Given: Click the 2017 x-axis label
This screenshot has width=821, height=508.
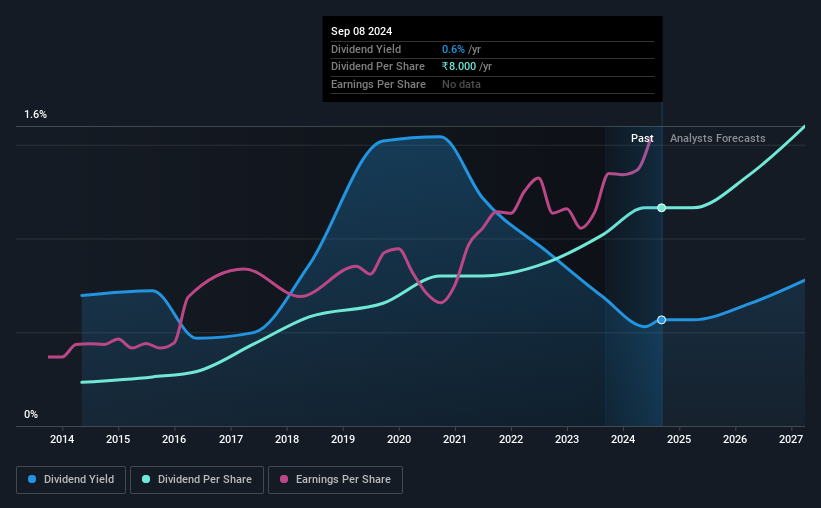Looking at the screenshot, I should [x=230, y=439].
